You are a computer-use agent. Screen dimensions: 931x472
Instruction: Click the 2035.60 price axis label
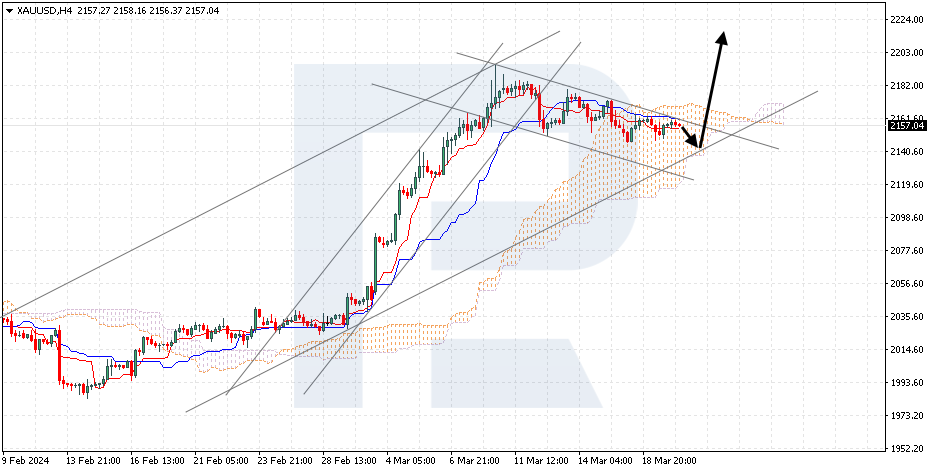coord(907,316)
